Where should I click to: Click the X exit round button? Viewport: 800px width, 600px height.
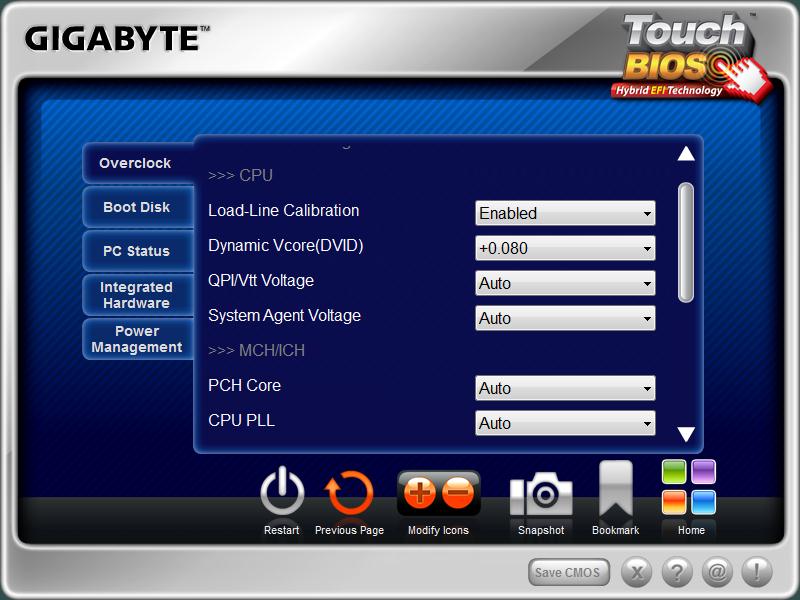point(637,572)
